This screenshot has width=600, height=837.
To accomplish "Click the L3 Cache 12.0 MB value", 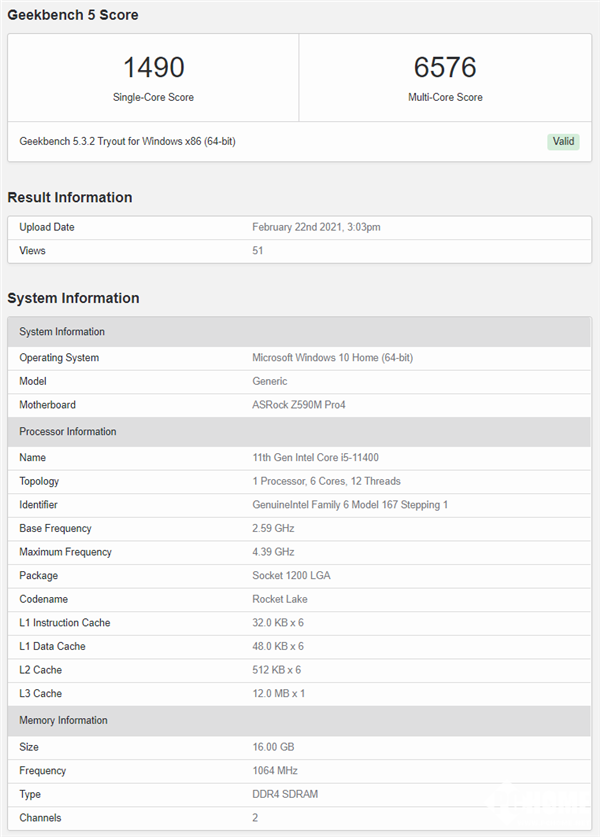I will coord(278,693).
